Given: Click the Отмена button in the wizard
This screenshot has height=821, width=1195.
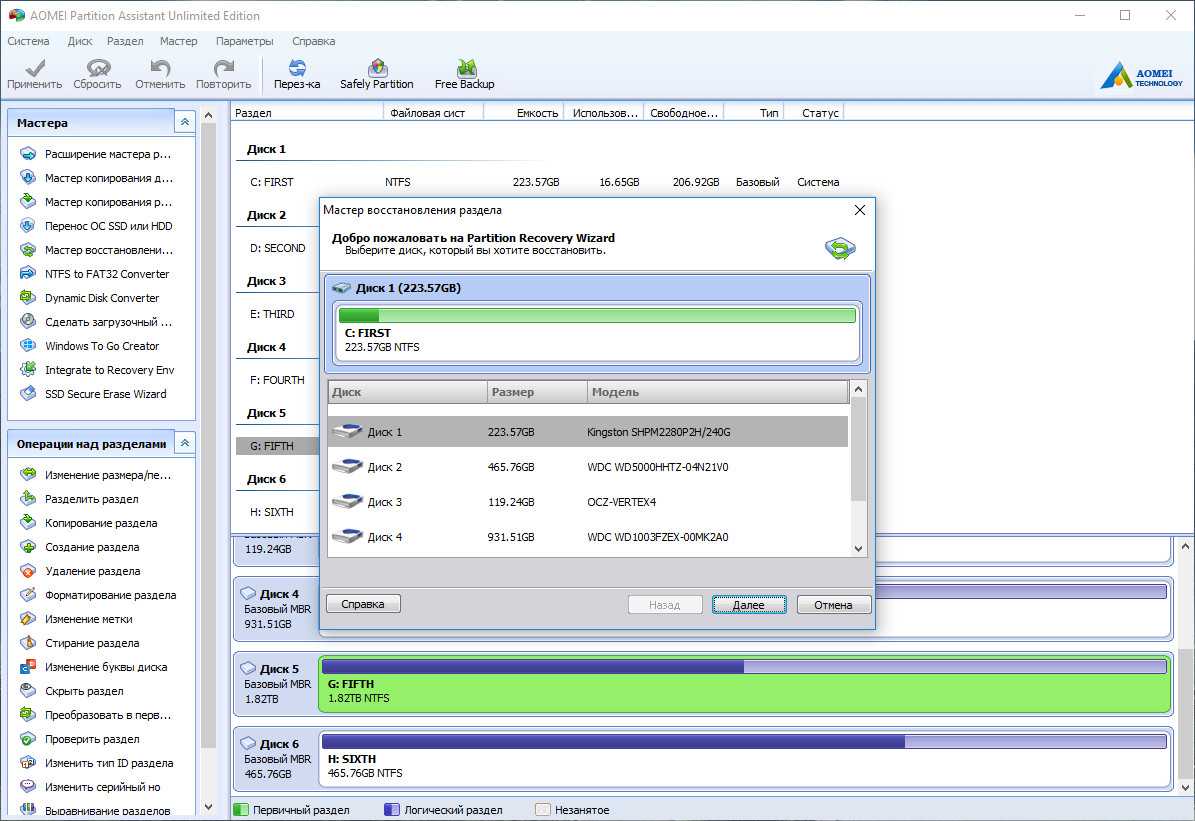Looking at the screenshot, I should click(833, 605).
